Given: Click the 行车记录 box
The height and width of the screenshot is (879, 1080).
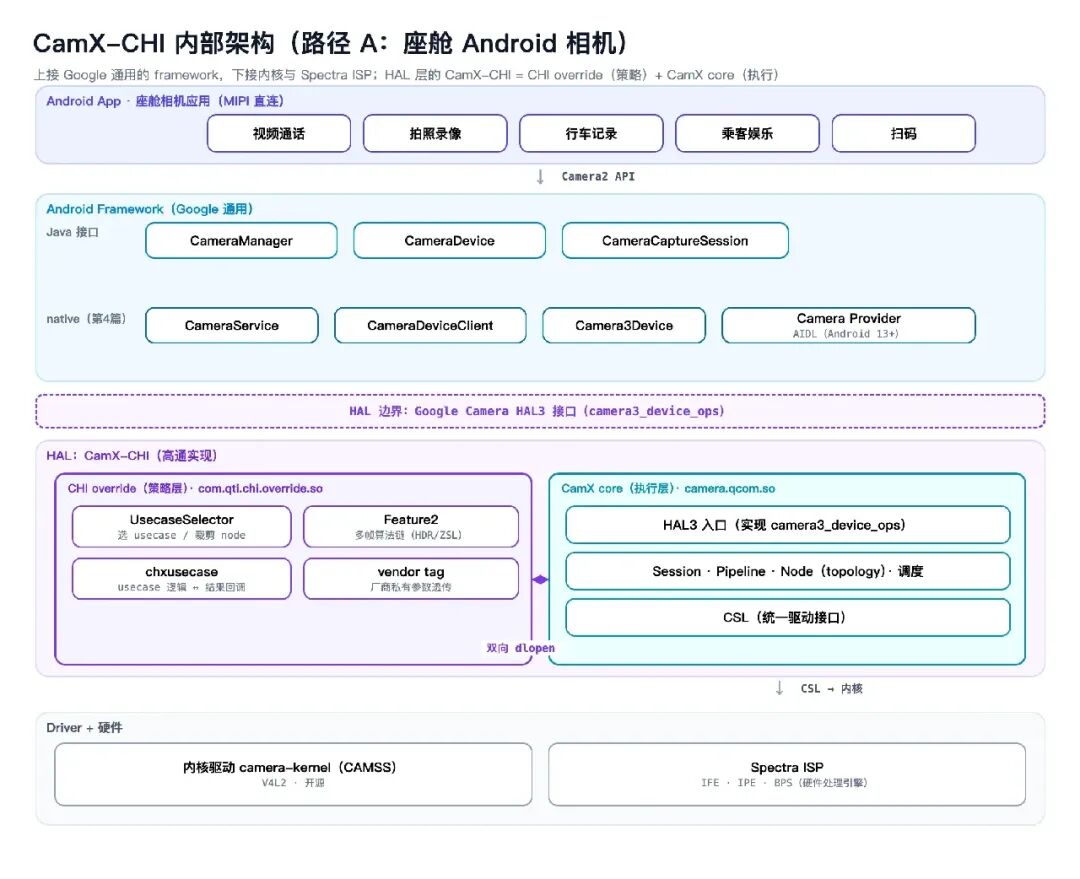Looking at the screenshot, I should 591,134.
